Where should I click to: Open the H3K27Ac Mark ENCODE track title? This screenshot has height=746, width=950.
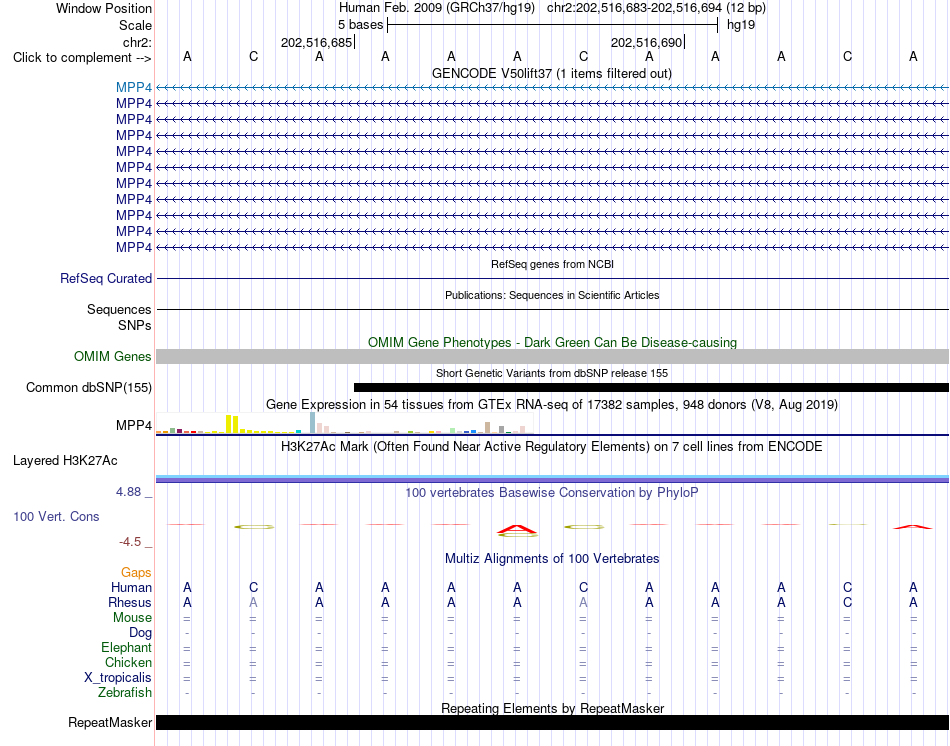(x=552, y=447)
